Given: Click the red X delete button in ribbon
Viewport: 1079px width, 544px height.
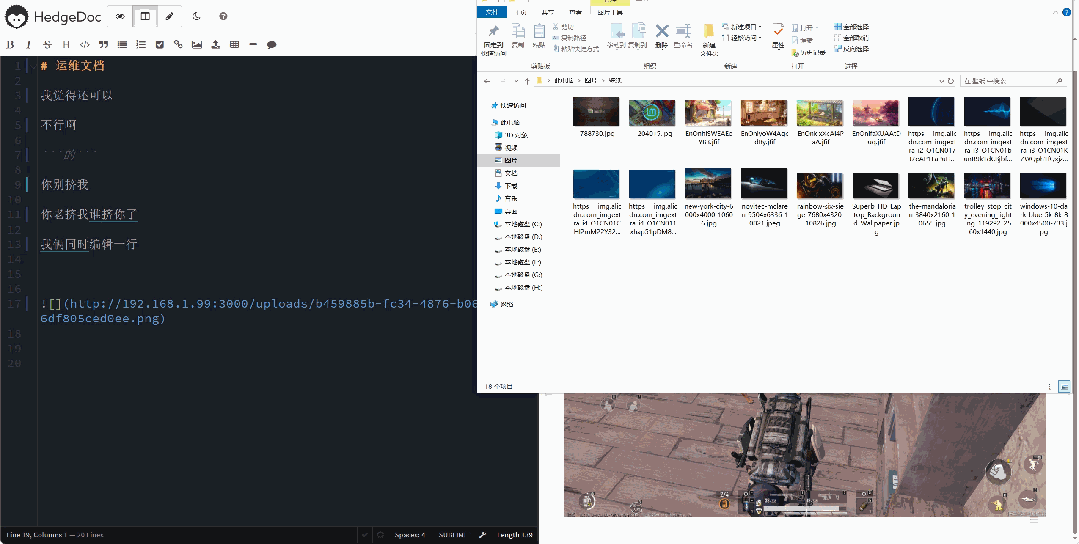Looking at the screenshot, I should pyautogui.click(x=661, y=34).
